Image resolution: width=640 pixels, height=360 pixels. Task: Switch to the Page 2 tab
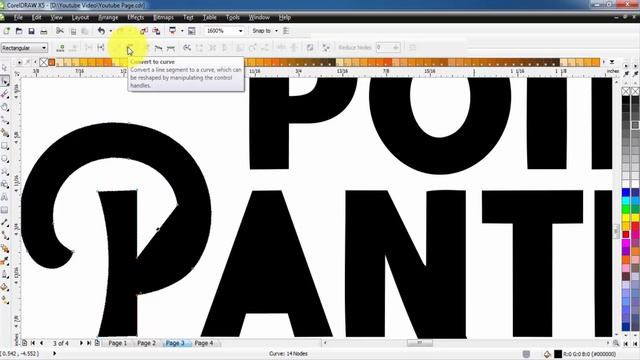tap(146, 343)
